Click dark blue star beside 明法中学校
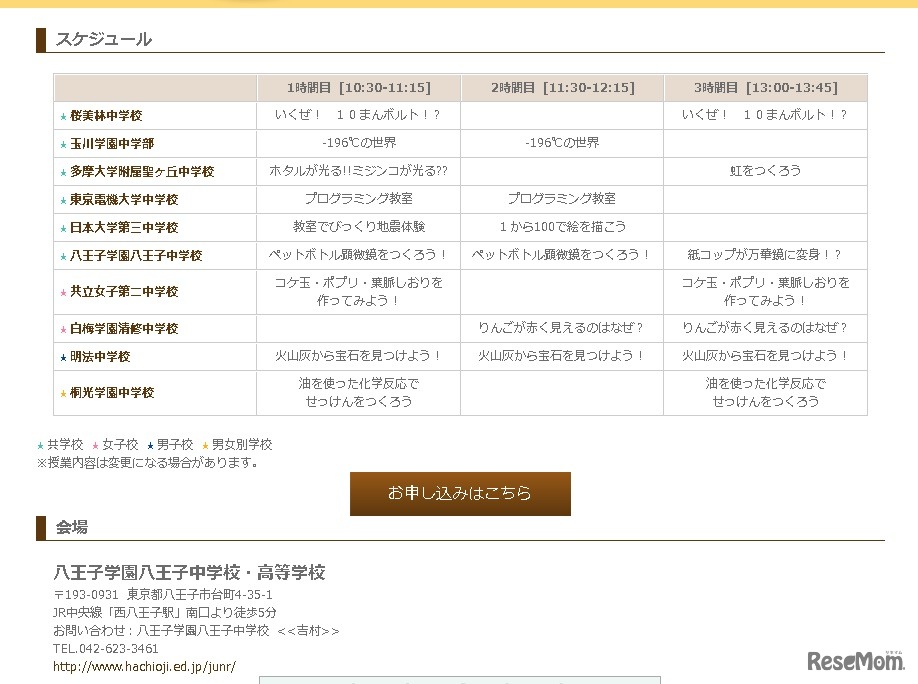The height and width of the screenshot is (684, 918). pyautogui.click(x=63, y=358)
